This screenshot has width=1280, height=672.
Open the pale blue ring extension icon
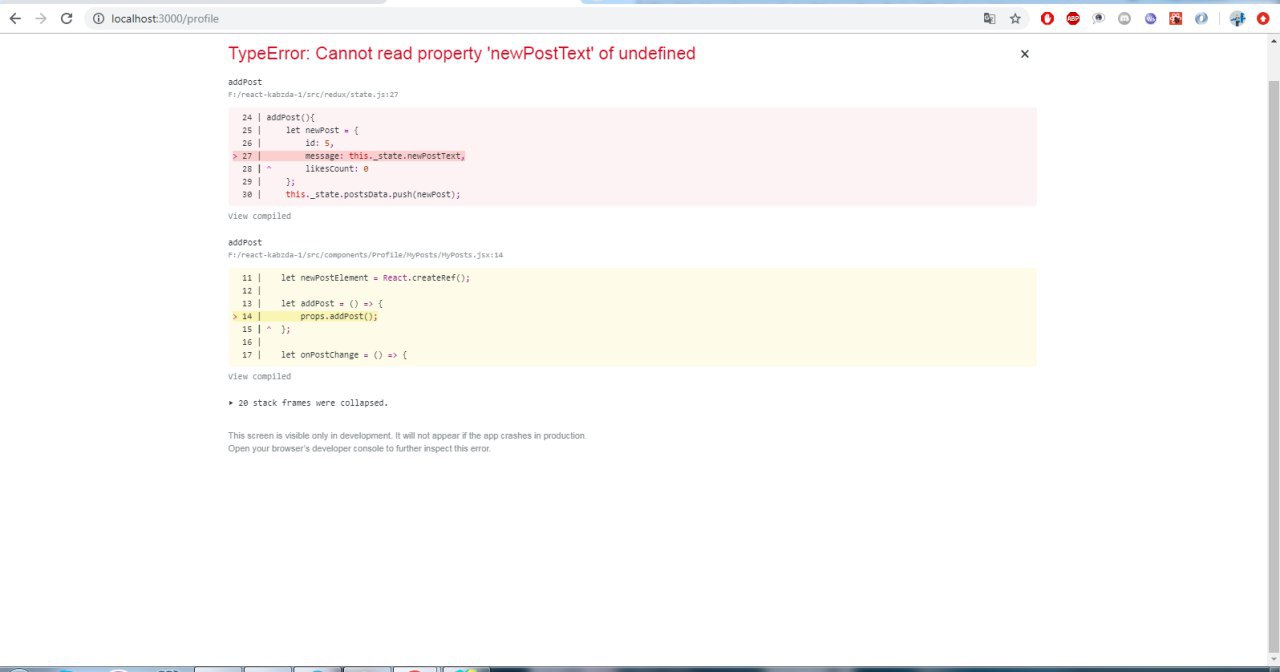pyautogui.click(x=1201, y=18)
